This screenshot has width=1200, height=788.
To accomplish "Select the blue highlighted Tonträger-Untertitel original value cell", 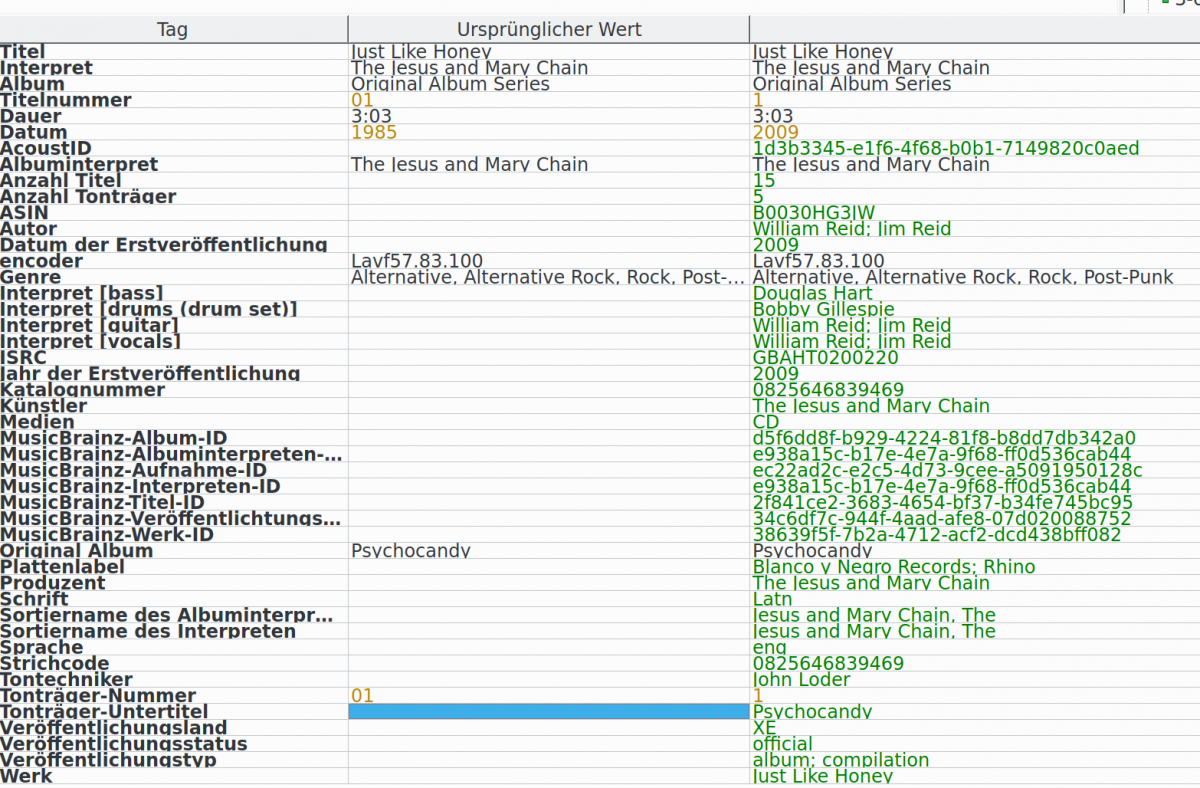I will (548, 711).
